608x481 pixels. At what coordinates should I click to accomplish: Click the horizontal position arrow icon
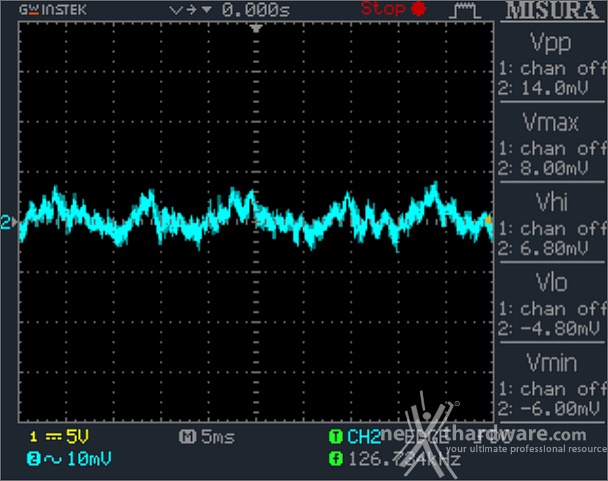tap(190, 10)
